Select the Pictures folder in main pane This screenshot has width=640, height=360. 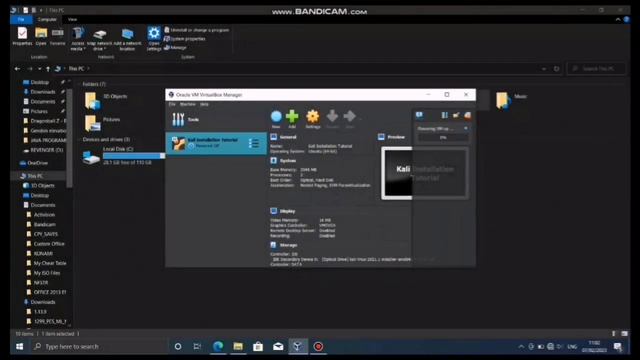tap(102, 123)
